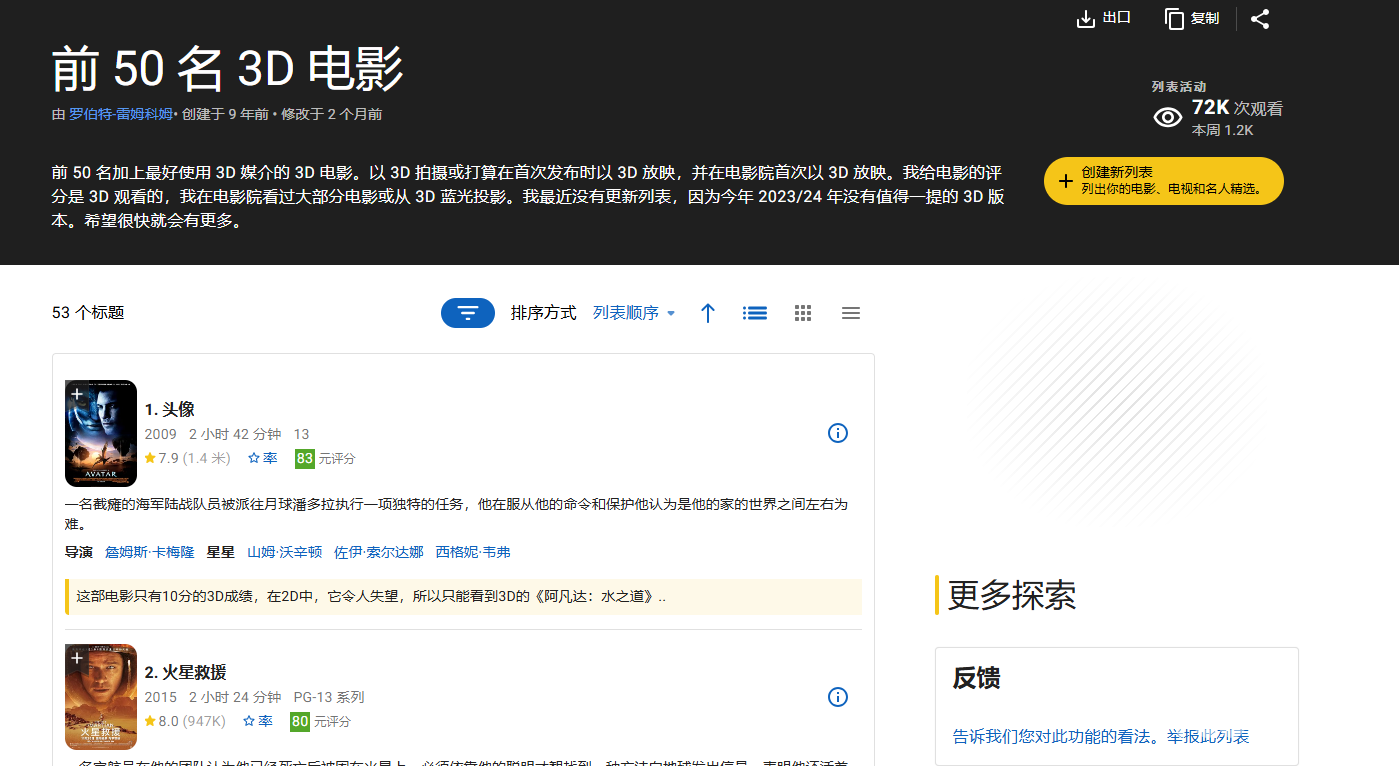Open the 列表顺序 sort dropdown

point(634,313)
